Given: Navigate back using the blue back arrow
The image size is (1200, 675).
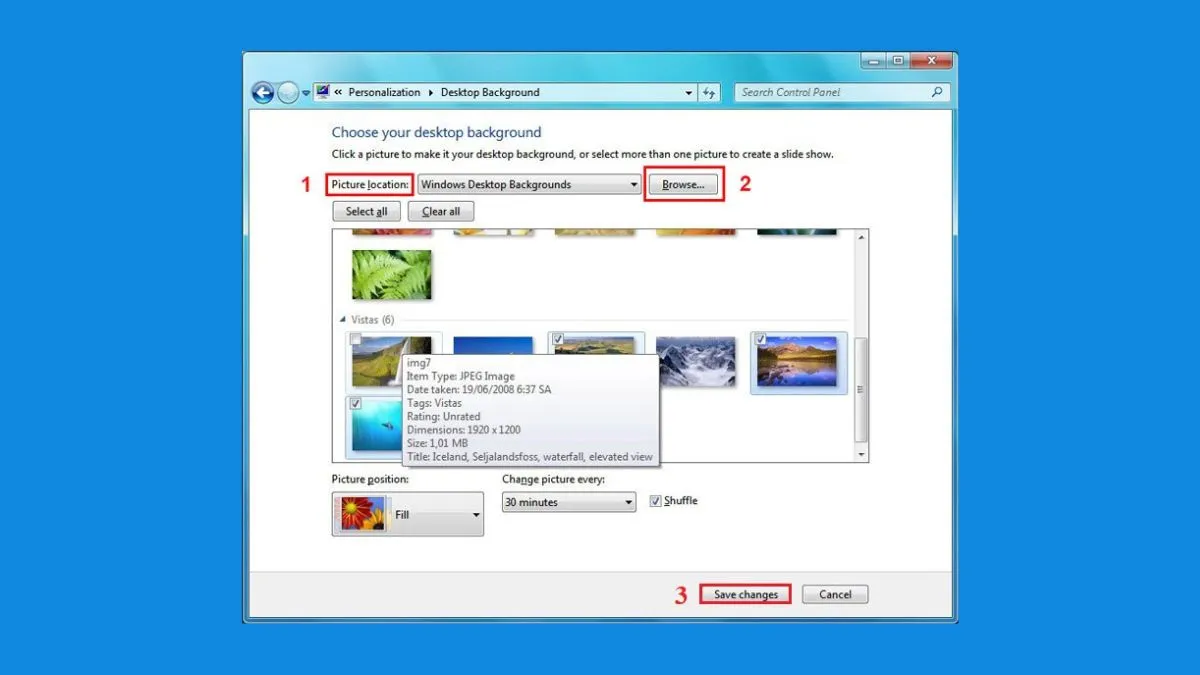Looking at the screenshot, I should point(262,92).
